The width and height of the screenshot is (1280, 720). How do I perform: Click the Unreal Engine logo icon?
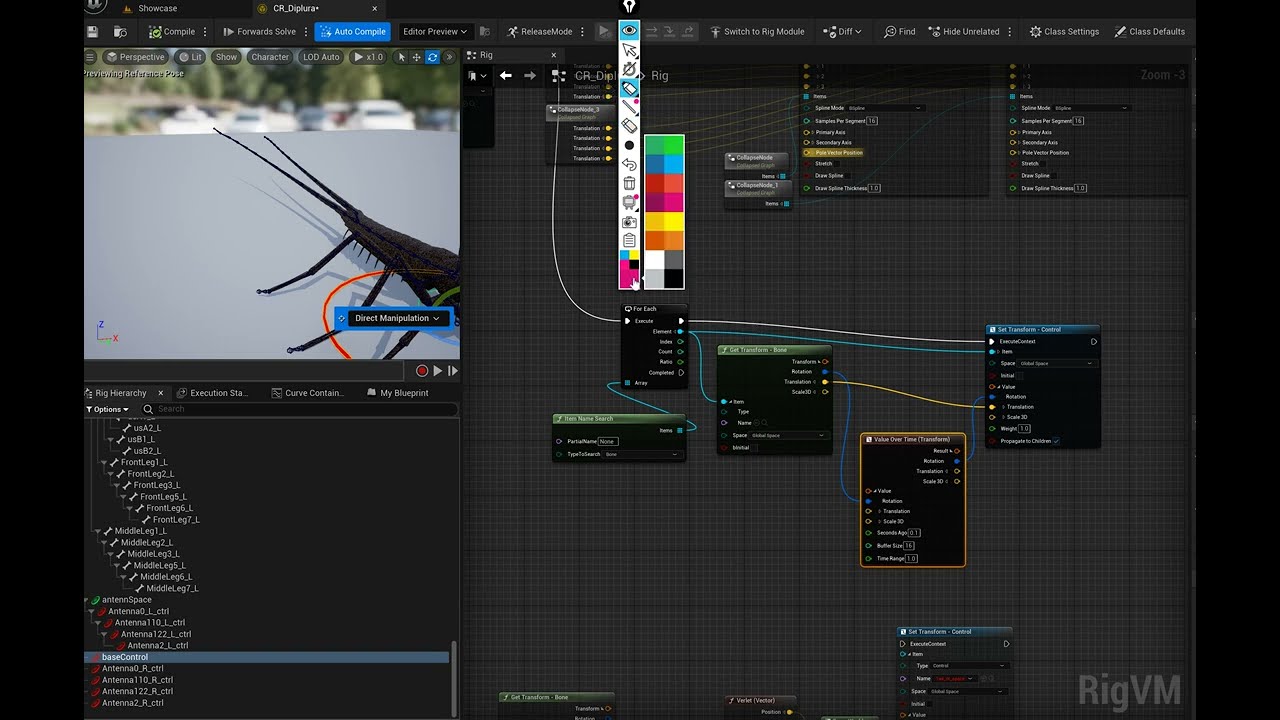(93, 6)
